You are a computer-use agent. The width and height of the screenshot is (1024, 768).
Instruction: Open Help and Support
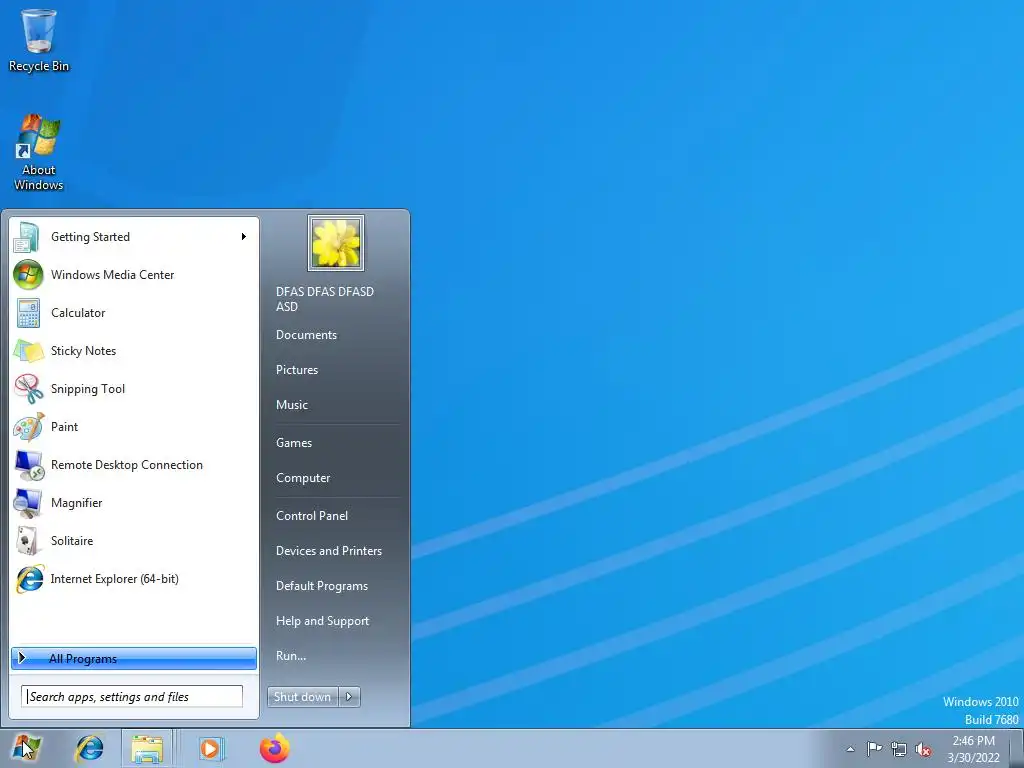(x=323, y=621)
